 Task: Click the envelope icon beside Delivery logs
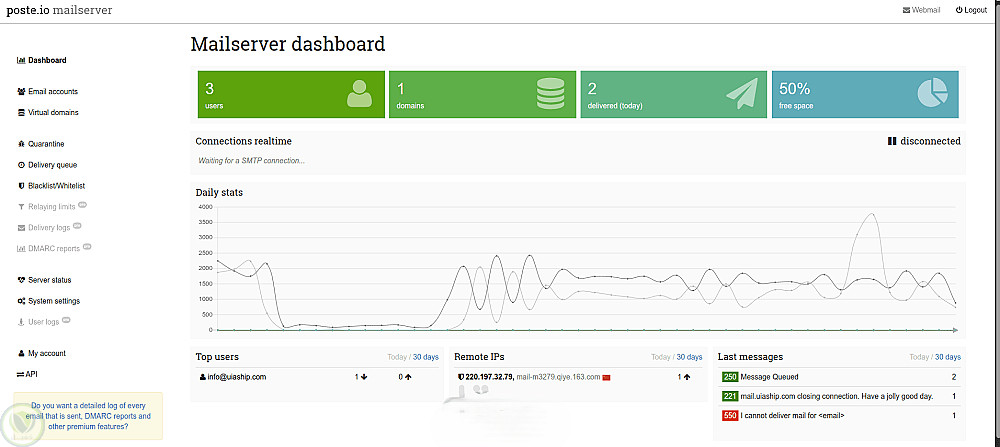(x=21, y=228)
